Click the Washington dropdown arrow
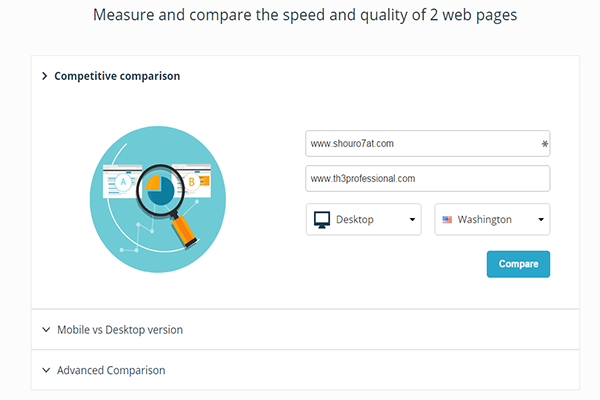600x400 pixels. 541,220
